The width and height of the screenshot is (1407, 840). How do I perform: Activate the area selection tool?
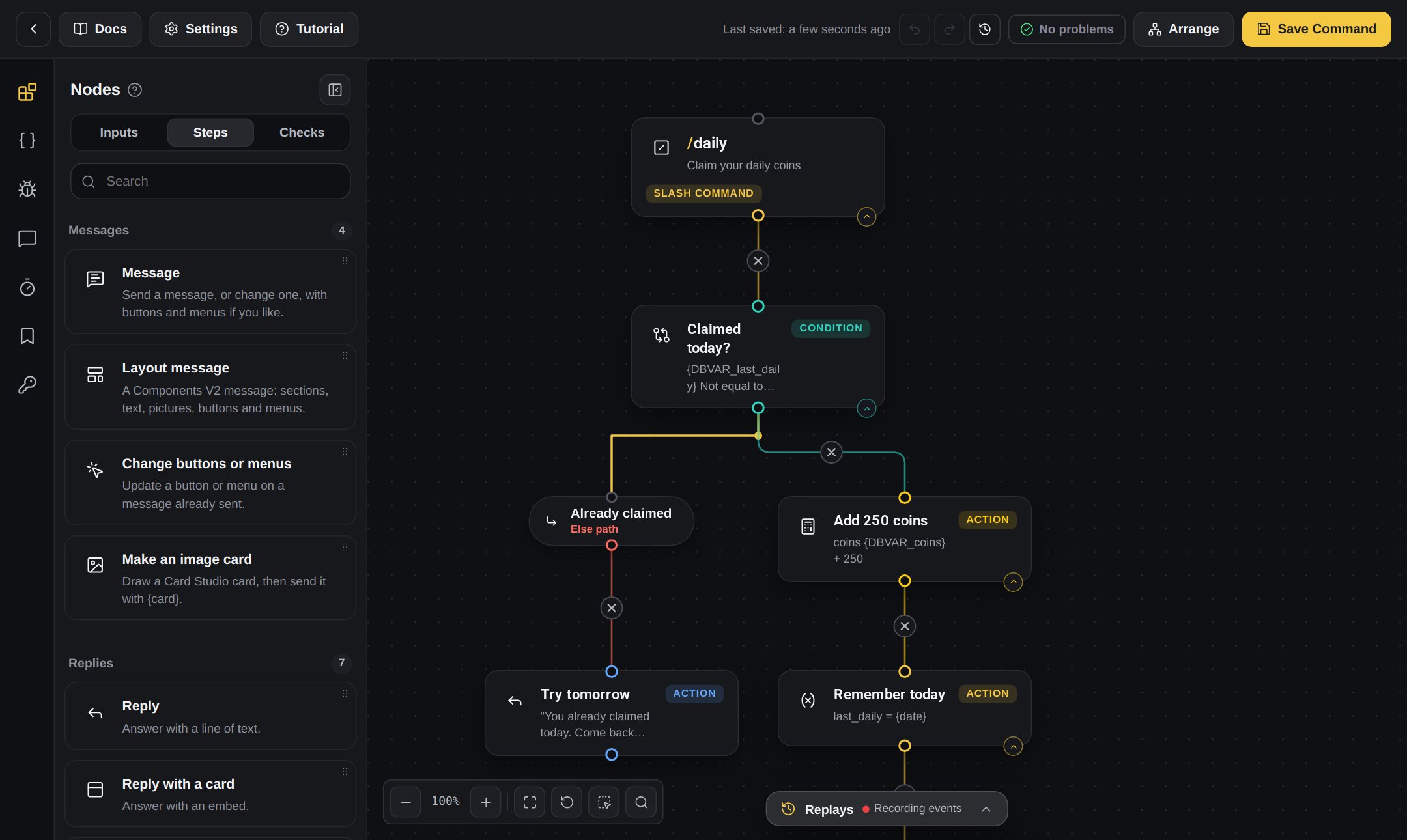(604, 802)
